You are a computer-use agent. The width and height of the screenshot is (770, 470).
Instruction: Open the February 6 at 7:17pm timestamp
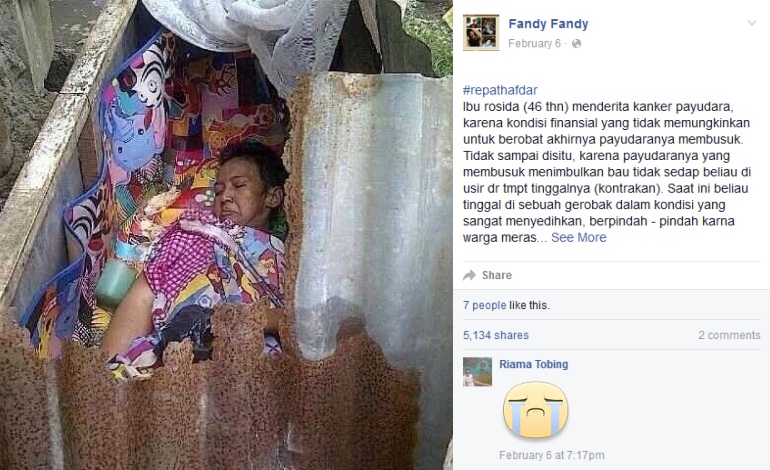pyautogui.click(x=551, y=455)
